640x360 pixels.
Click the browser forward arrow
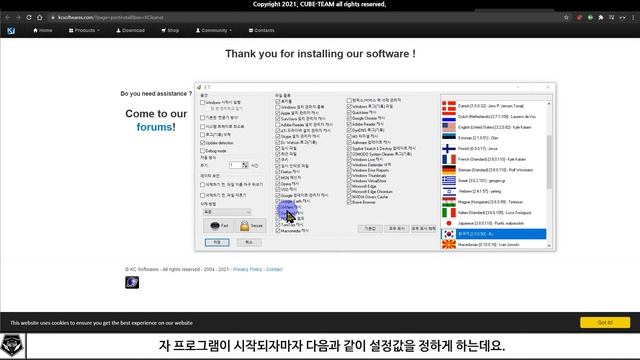(x=18, y=18)
